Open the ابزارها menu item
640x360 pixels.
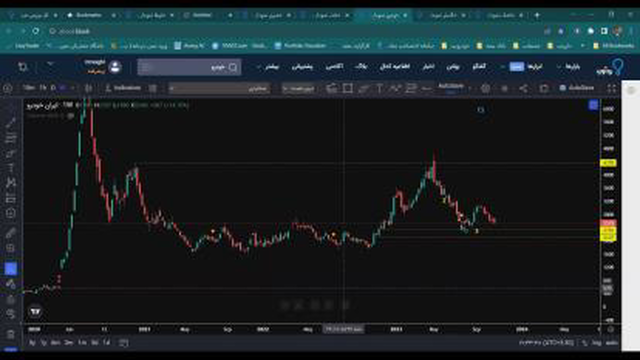tap(535, 67)
